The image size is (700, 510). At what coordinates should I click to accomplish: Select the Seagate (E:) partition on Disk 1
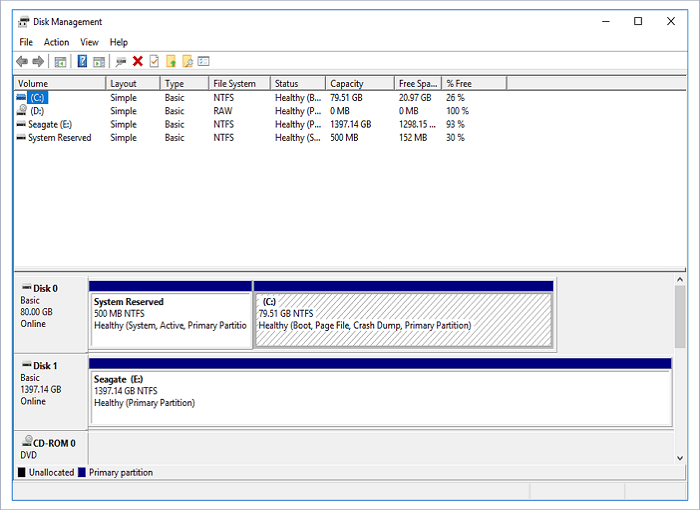pos(380,397)
